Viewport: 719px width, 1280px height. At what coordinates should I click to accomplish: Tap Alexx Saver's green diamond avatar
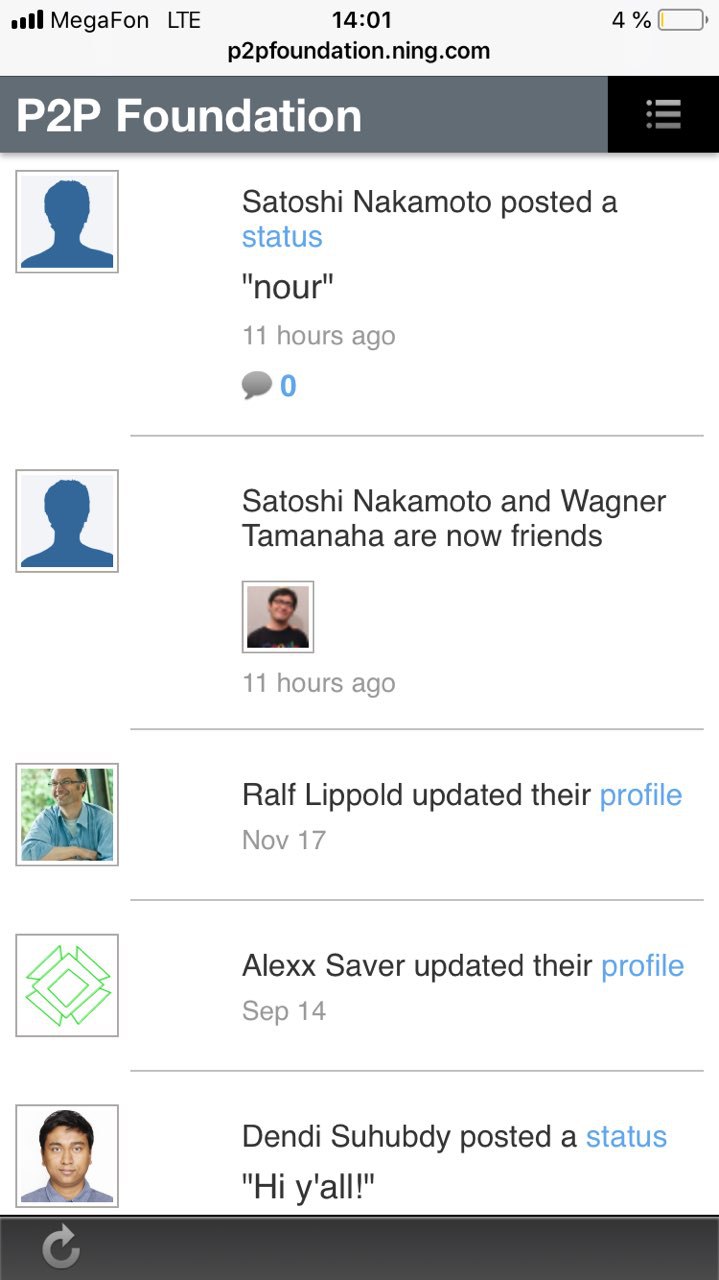(x=67, y=985)
